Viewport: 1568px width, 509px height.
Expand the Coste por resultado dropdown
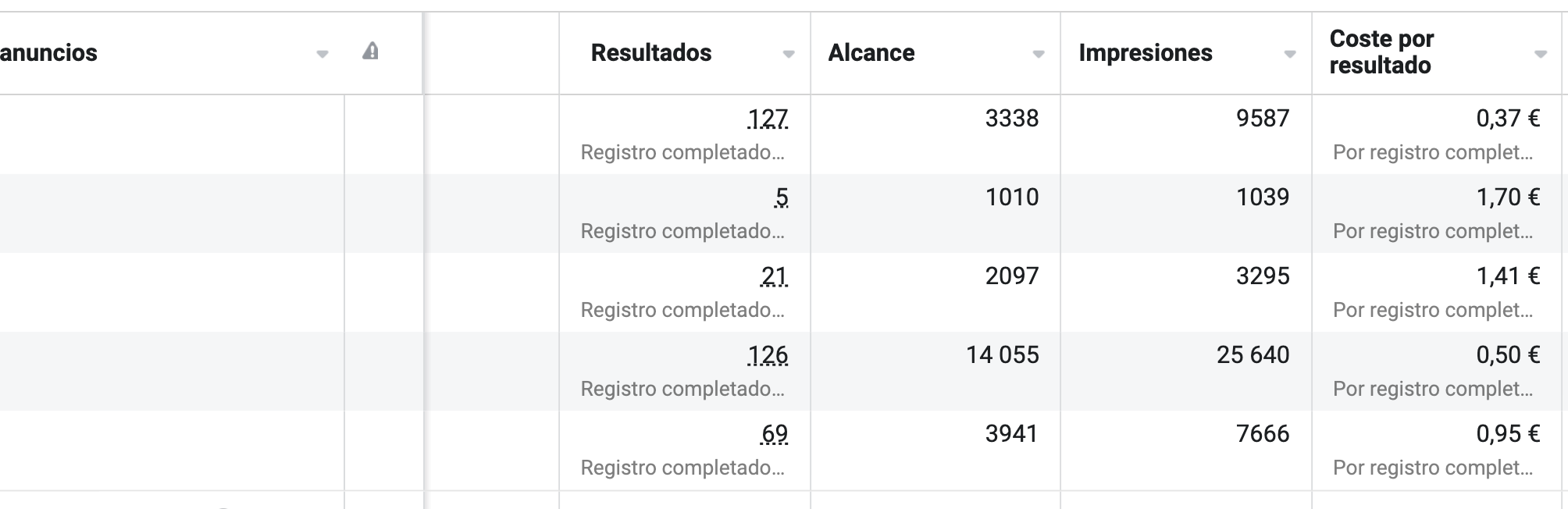1541,54
